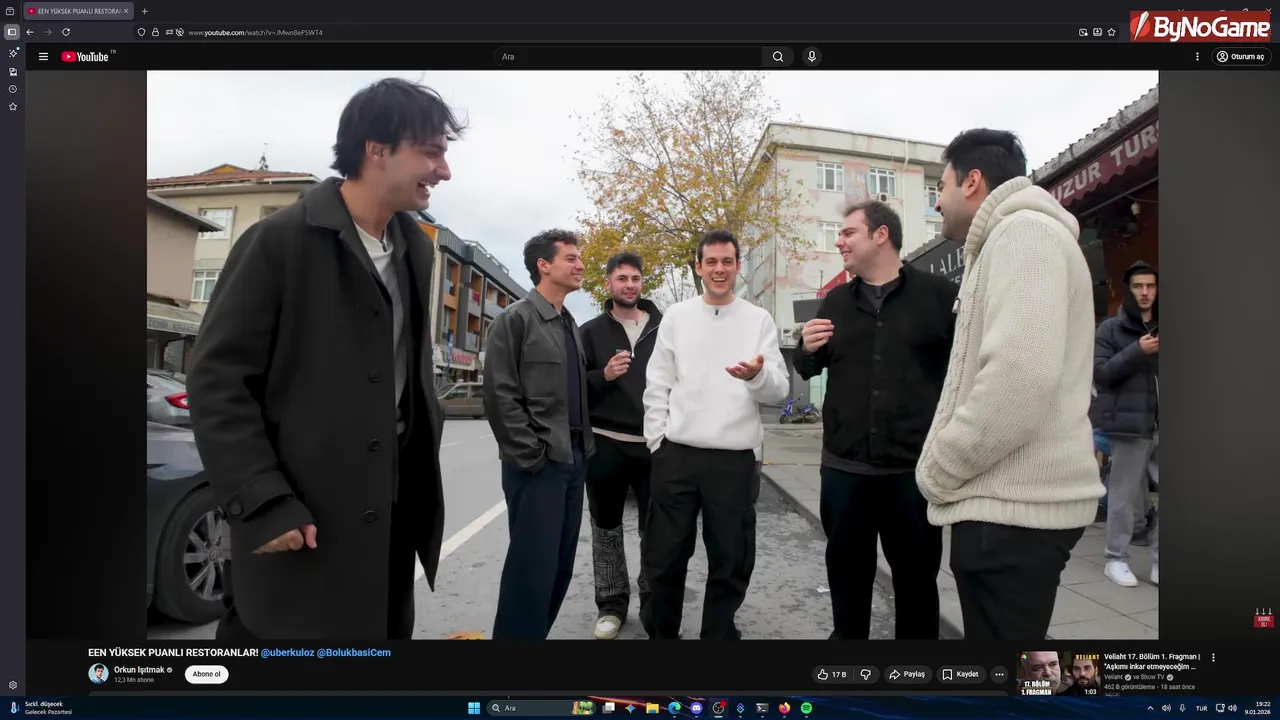This screenshot has width=1280, height=720.
Task: Open bookmarks star in the sidebar
Action: [13, 107]
